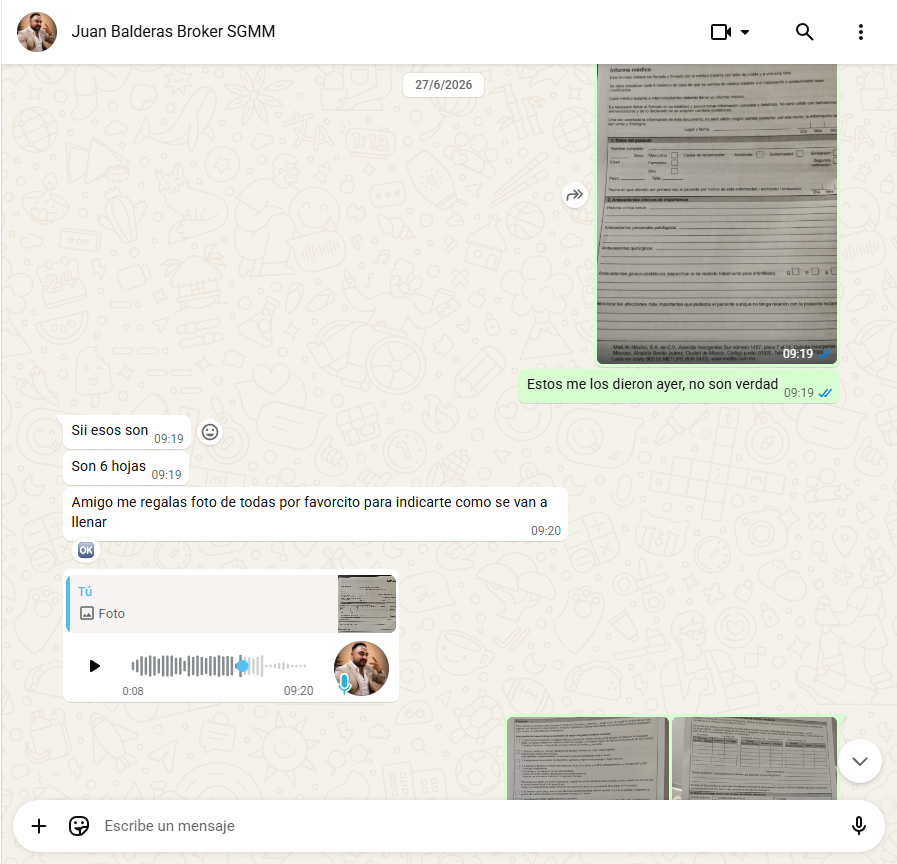The image size is (897, 864).
Task: Search within this conversation
Action: click(804, 32)
